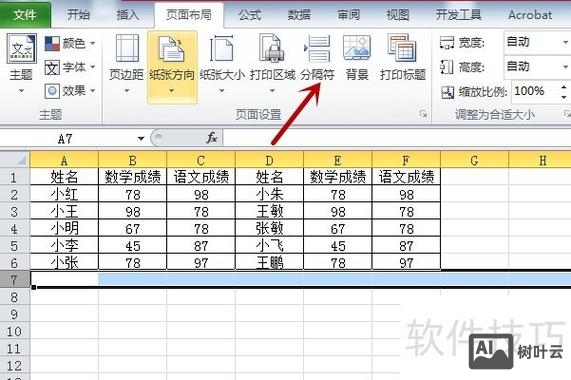Click the 背景 background icon

click(x=357, y=48)
